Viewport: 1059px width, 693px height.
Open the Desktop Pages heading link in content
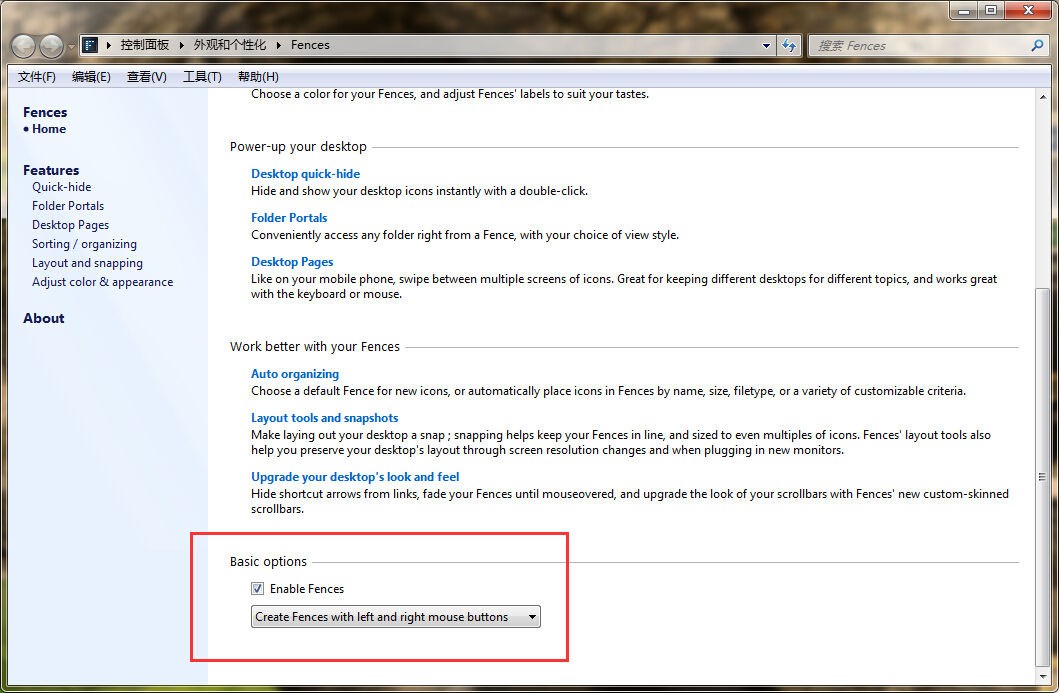[292, 261]
